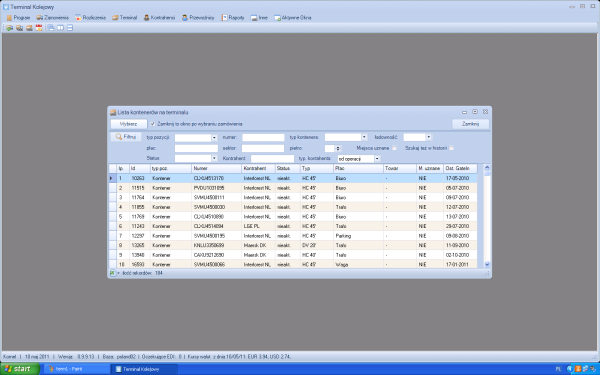Click the calendar toolbar icon
The image size is (600, 375).
coord(39,28)
